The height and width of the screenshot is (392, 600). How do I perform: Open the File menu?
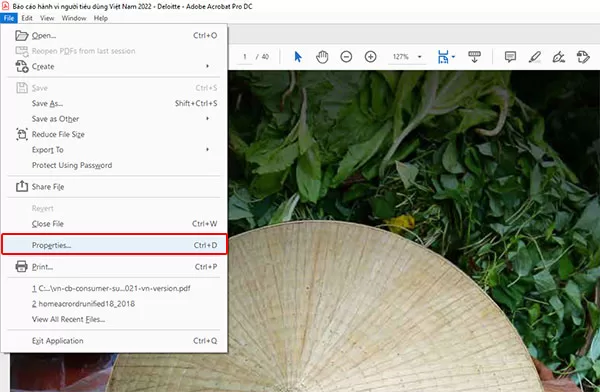[9, 18]
